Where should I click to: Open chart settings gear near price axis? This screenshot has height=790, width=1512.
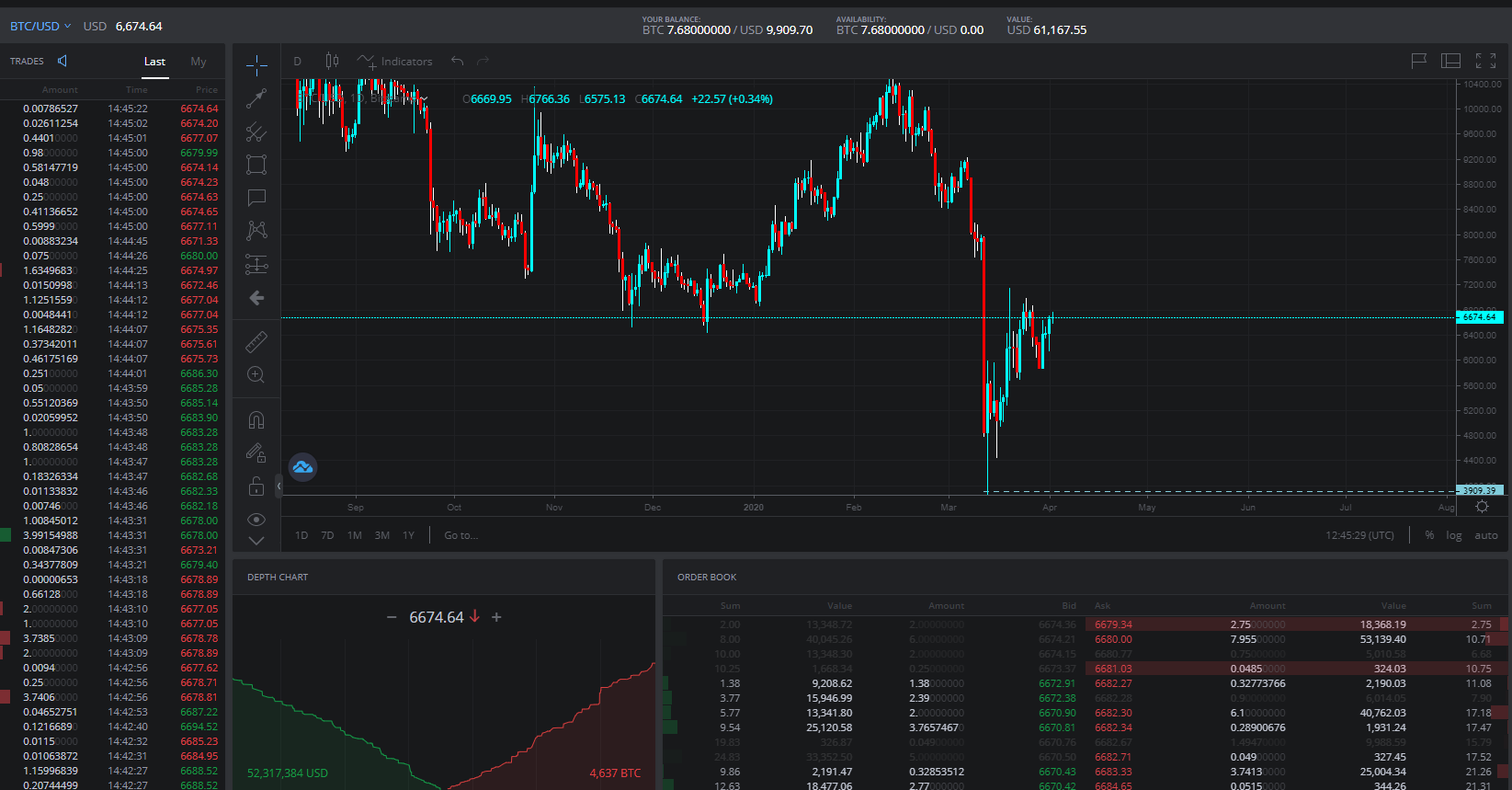click(x=1482, y=507)
